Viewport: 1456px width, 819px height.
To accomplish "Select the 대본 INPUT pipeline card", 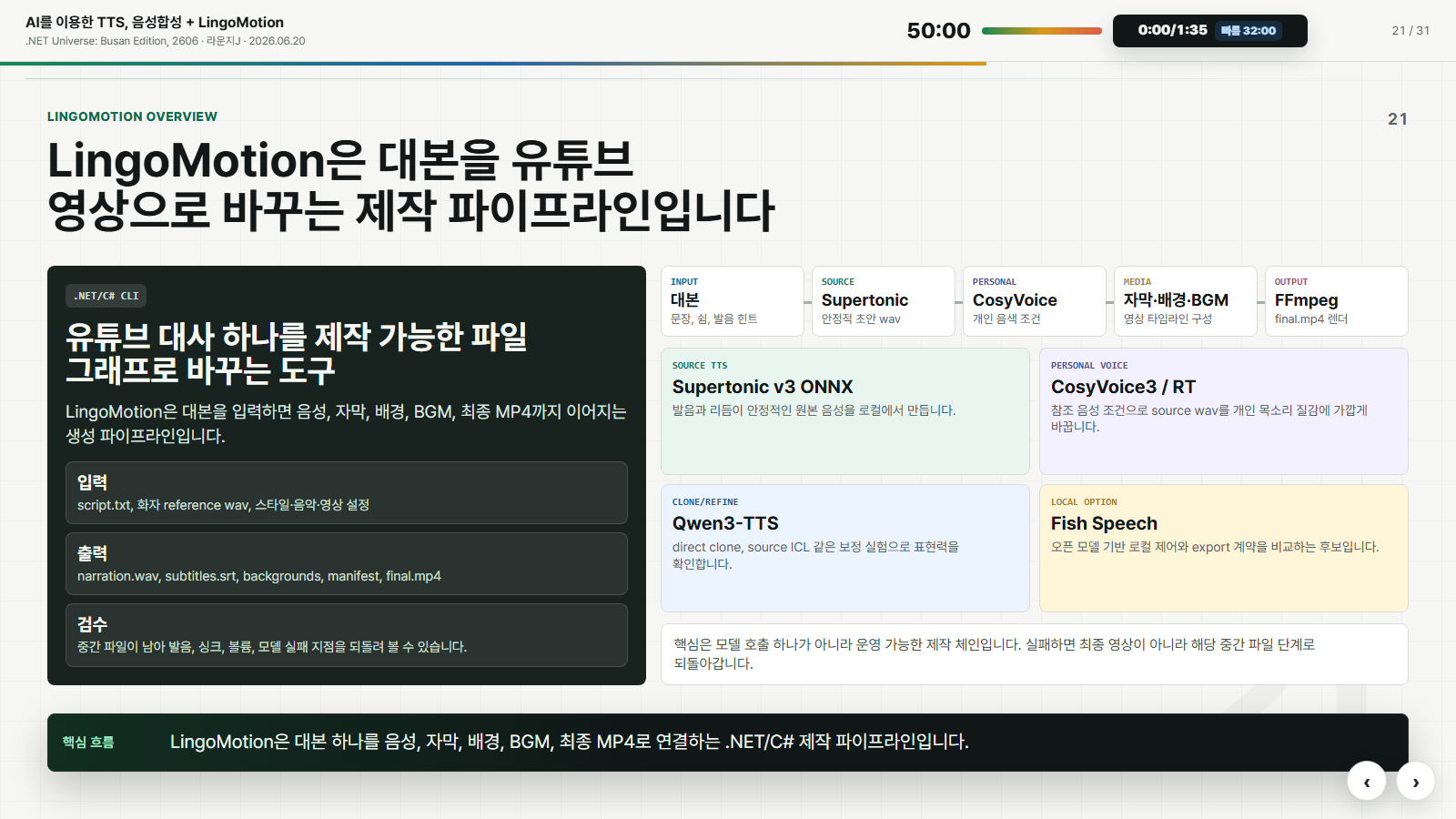I will pyautogui.click(x=733, y=301).
